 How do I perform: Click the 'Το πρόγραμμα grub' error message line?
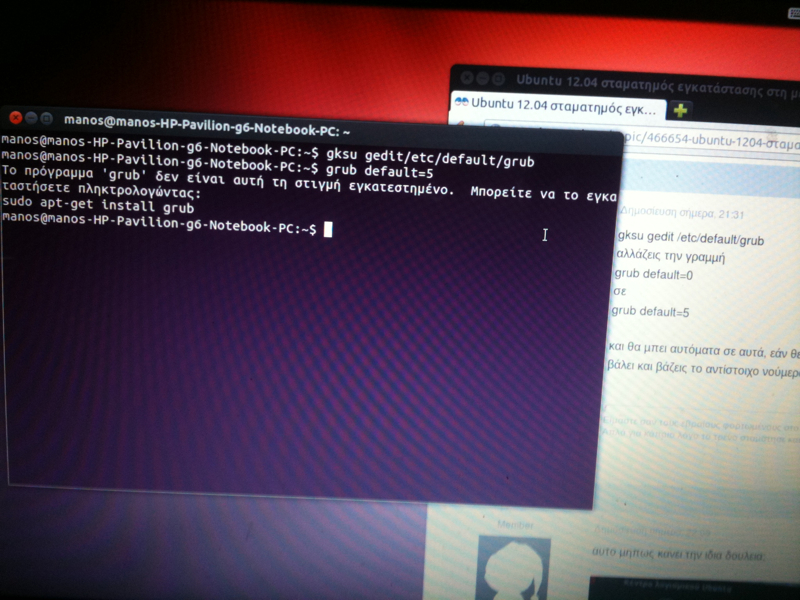[x=309, y=184]
